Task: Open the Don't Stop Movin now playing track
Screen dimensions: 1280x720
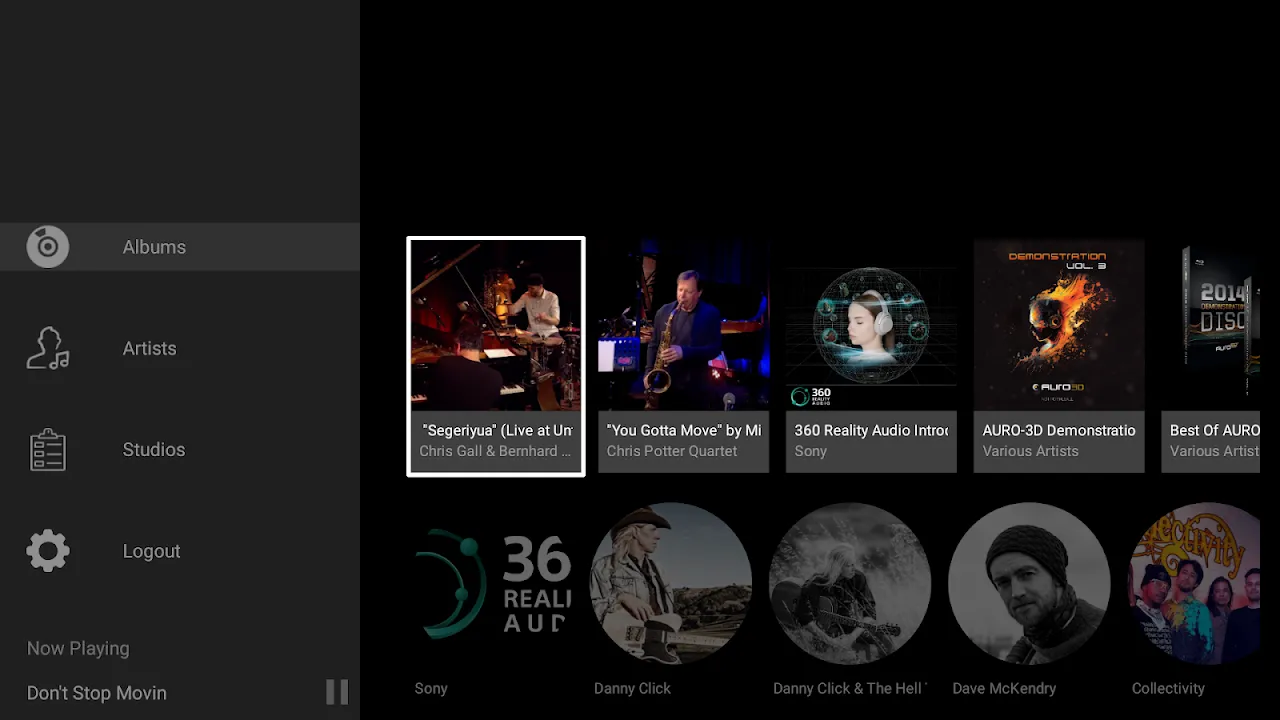Action: [97, 693]
